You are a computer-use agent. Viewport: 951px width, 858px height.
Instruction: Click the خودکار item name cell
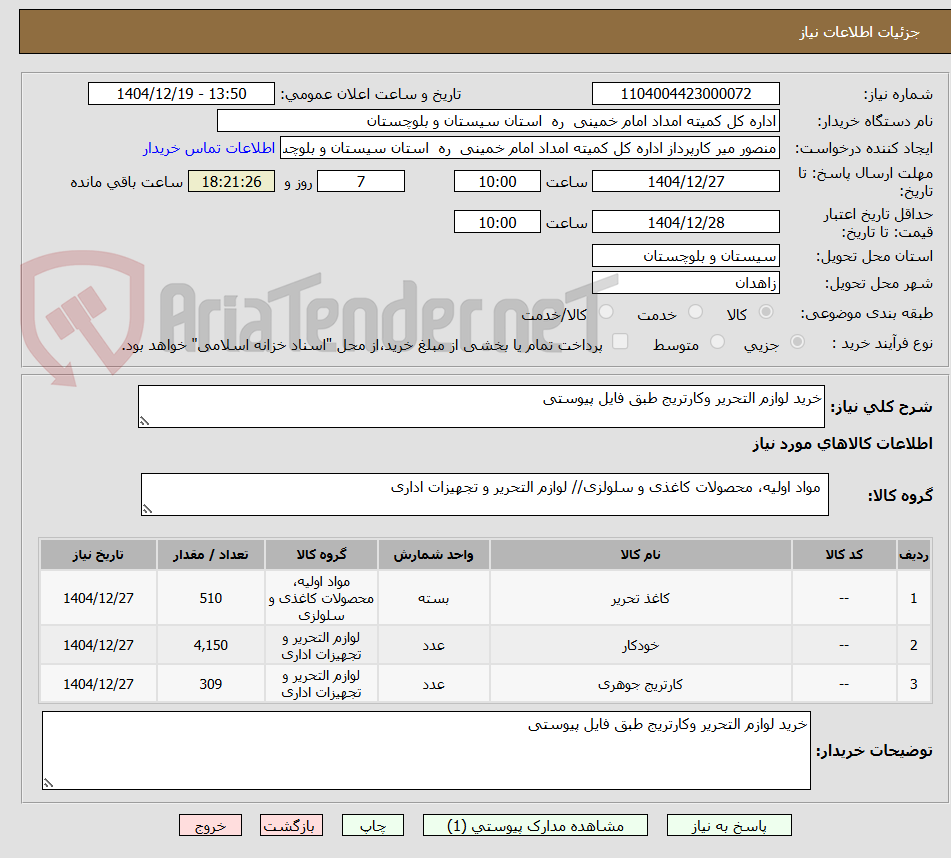click(x=640, y=645)
